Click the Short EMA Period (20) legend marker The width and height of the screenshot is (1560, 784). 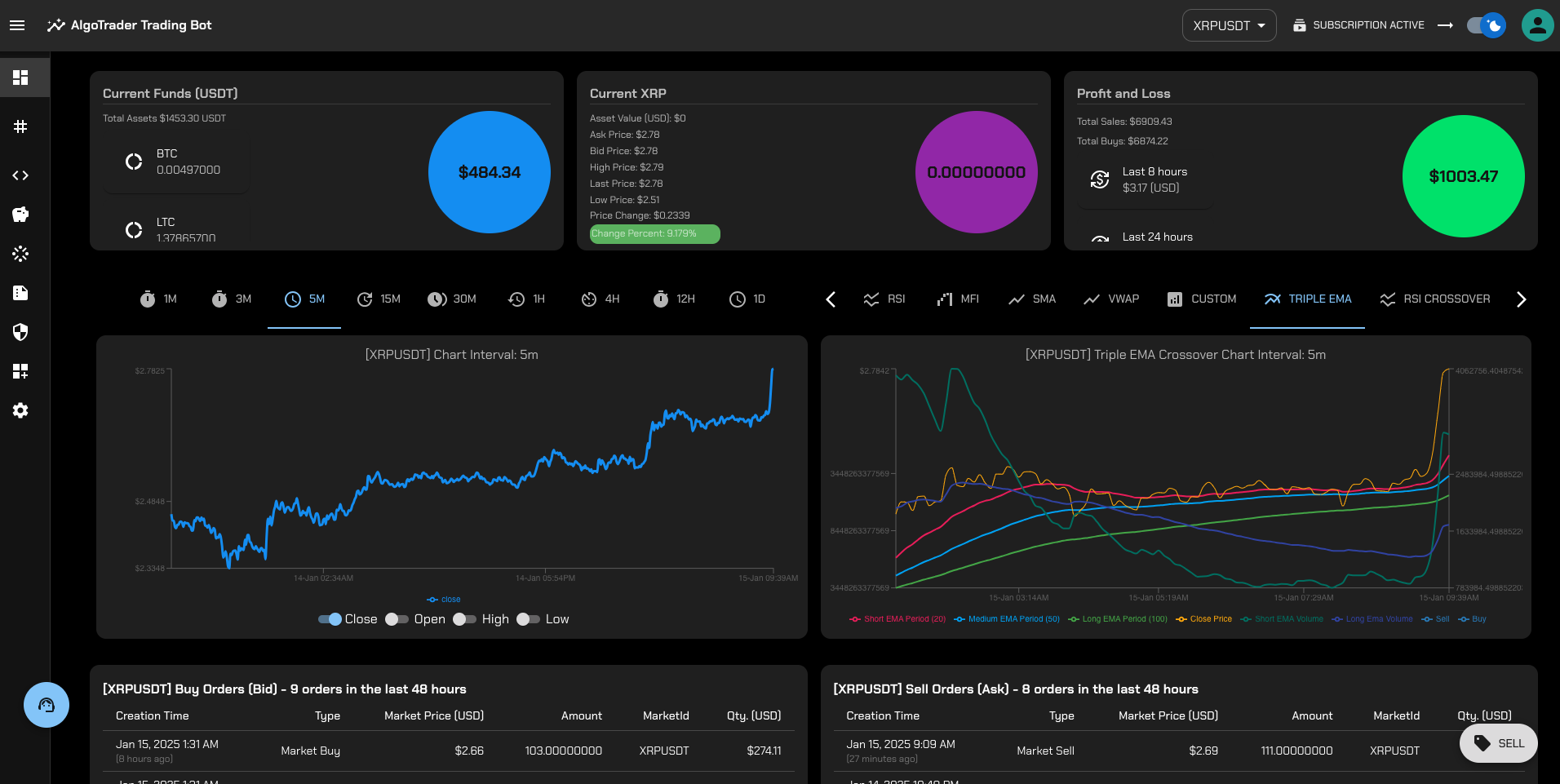(855, 619)
